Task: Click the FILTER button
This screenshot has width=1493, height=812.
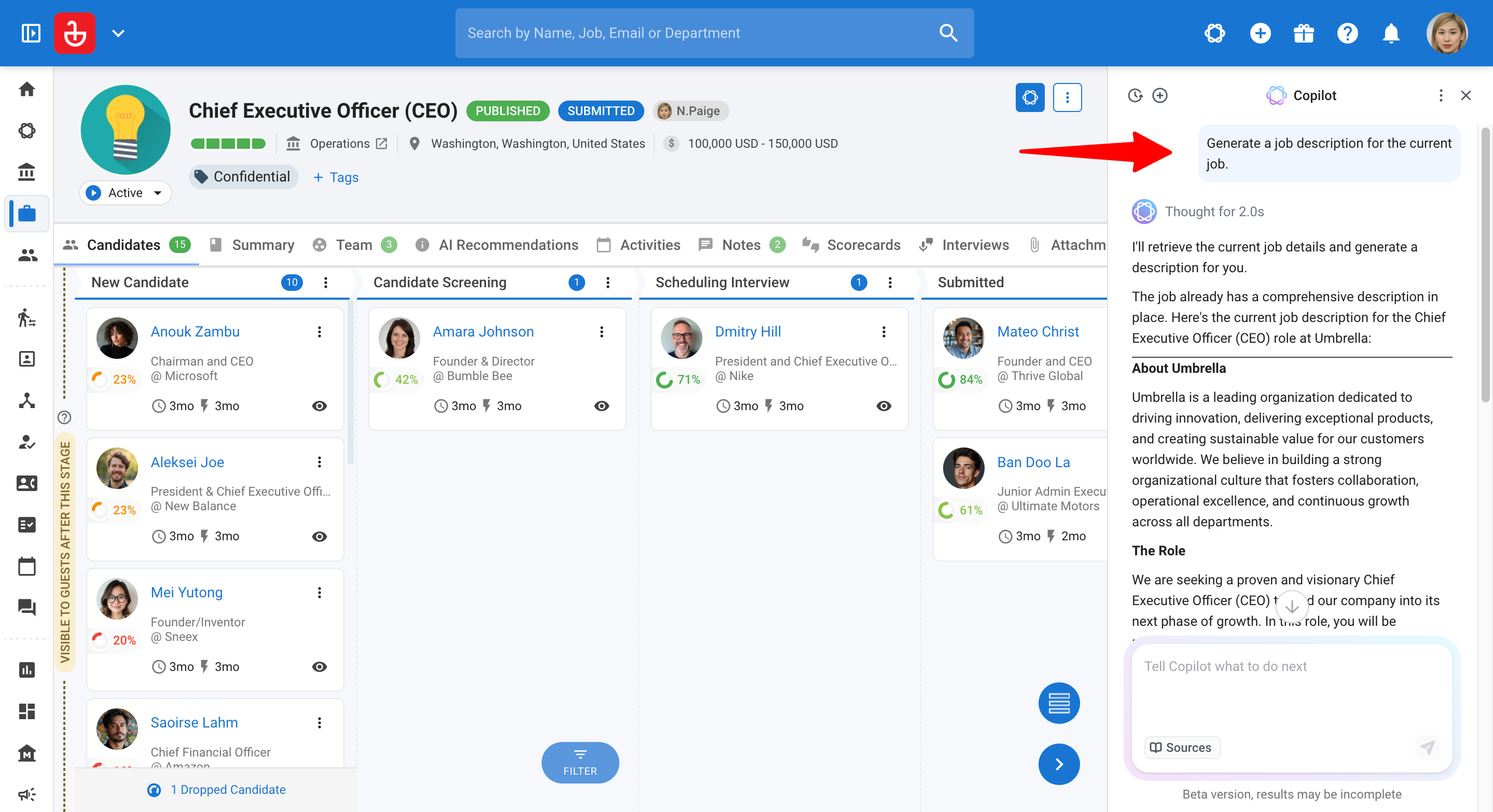Action: [580, 763]
